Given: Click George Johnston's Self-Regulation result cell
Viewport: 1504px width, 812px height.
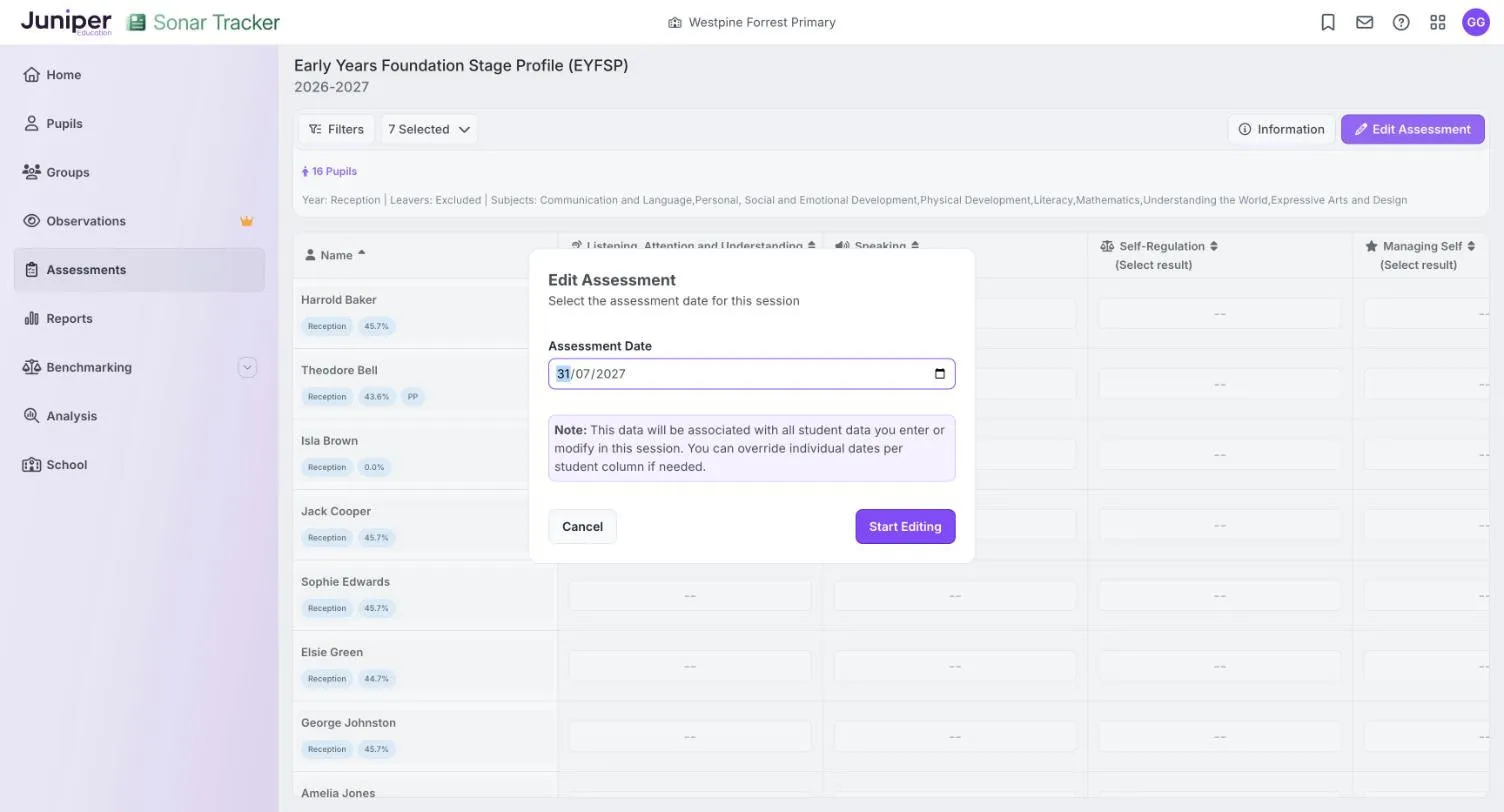Looking at the screenshot, I should pos(1220,737).
